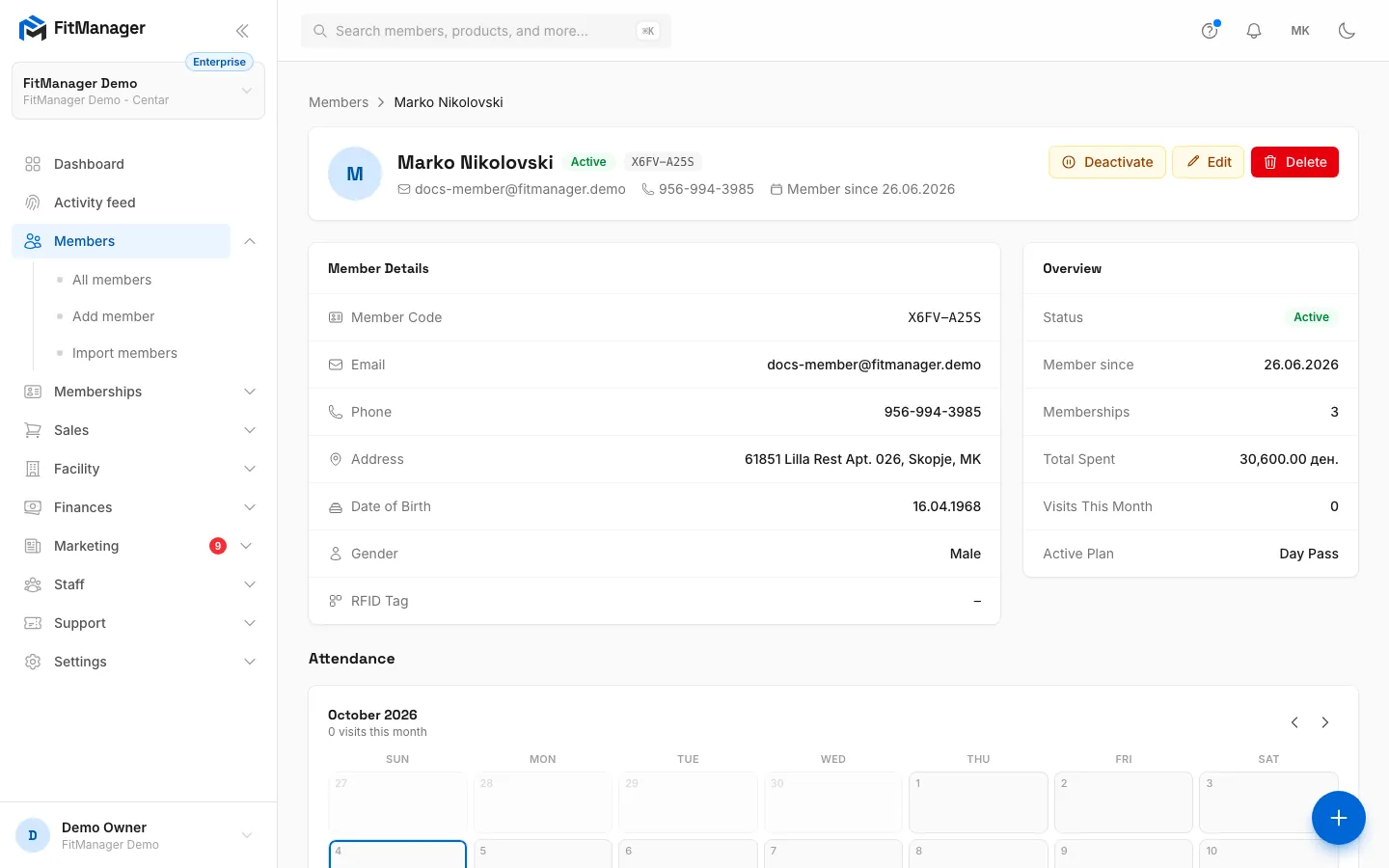Screen dimensions: 1389x868
Task: Click the blue floating plus button
Action: pyautogui.click(x=1339, y=818)
